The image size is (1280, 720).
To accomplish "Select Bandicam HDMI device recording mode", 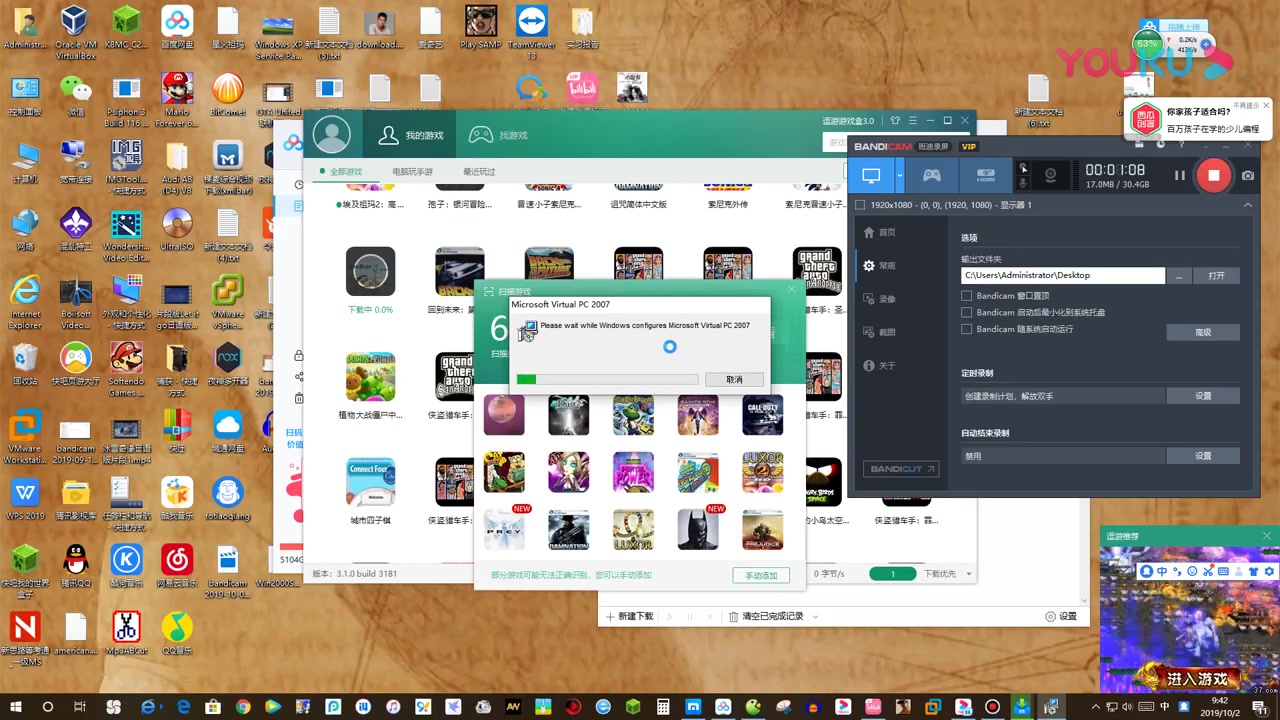I will click(x=985, y=175).
